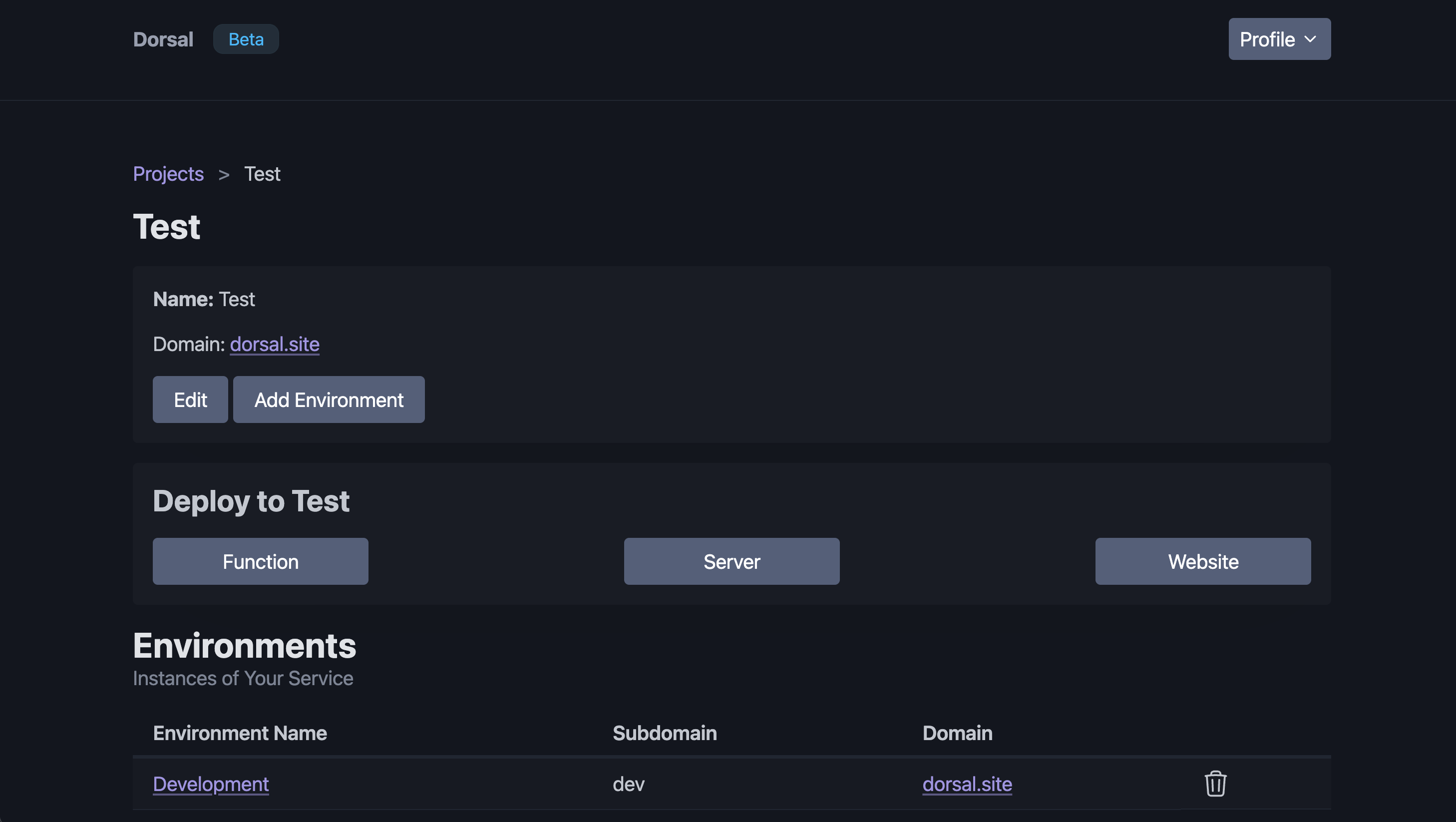Viewport: 1456px width, 822px height.
Task: Click Add Environment
Action: click(x=329, y=400)
